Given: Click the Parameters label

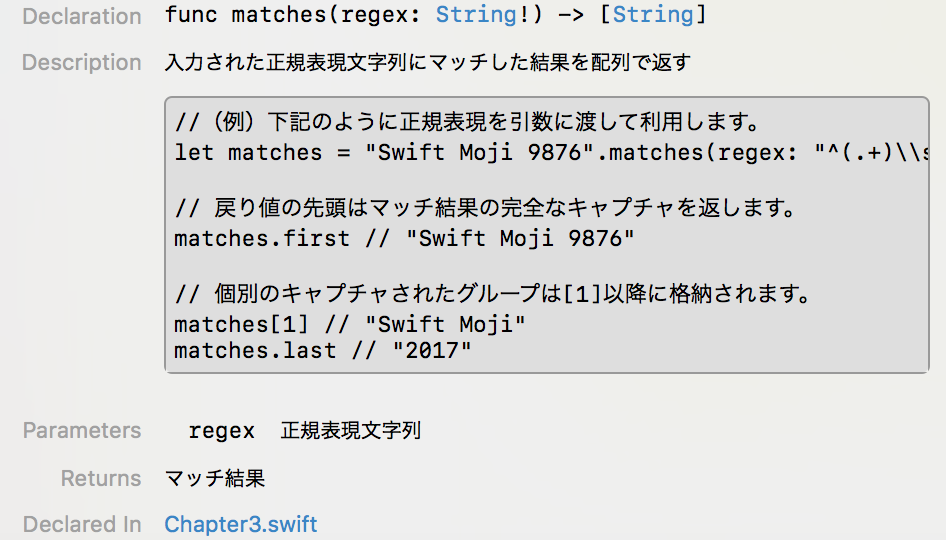Looking at the screenshot, I should click(x=81, y=431).
